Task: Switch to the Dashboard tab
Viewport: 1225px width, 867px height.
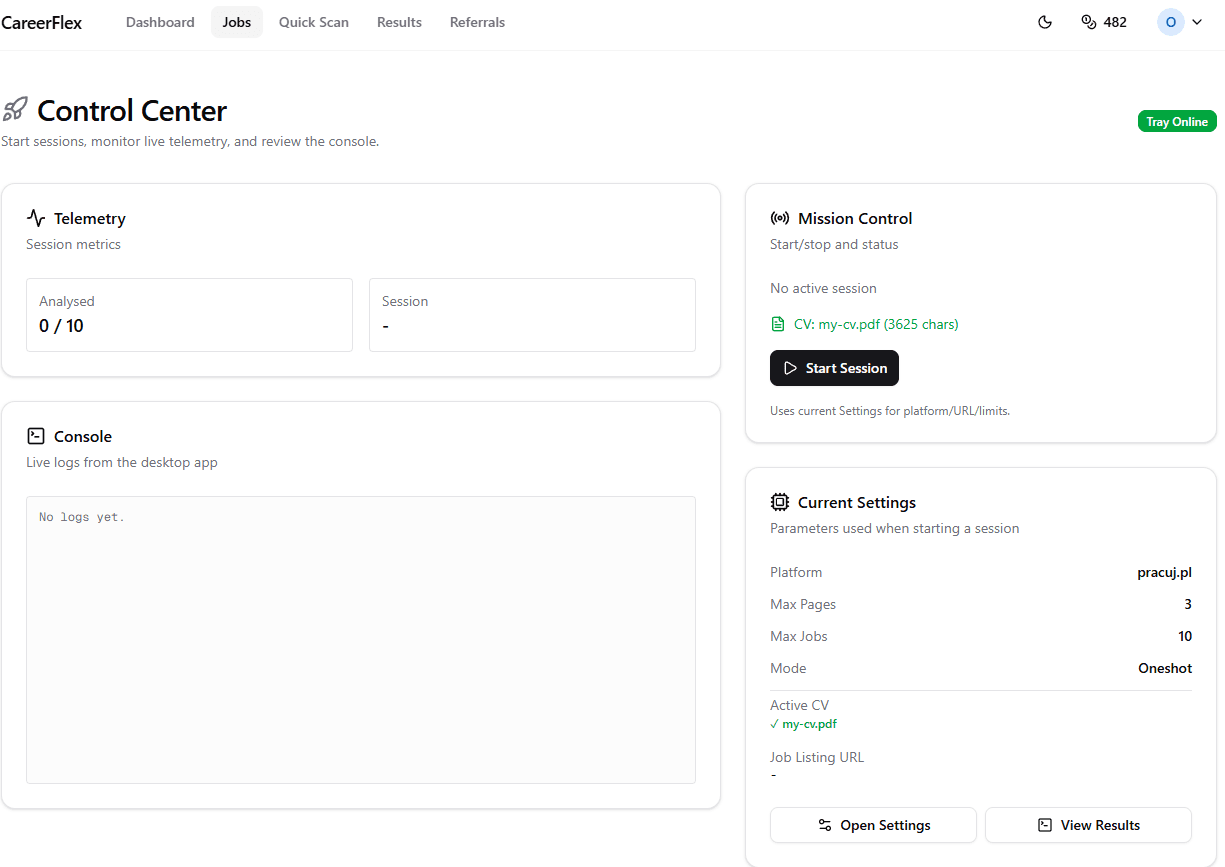Action: [x=160, y=21]
